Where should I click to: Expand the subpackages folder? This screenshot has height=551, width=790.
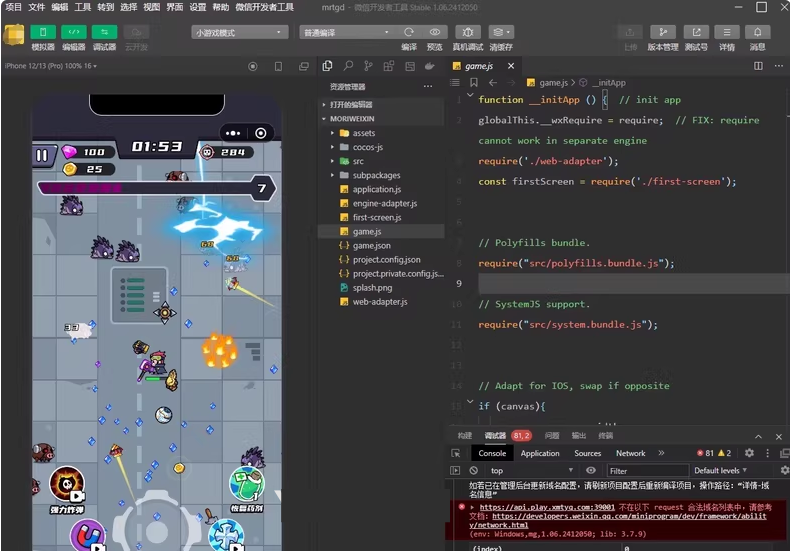[376, 175]
